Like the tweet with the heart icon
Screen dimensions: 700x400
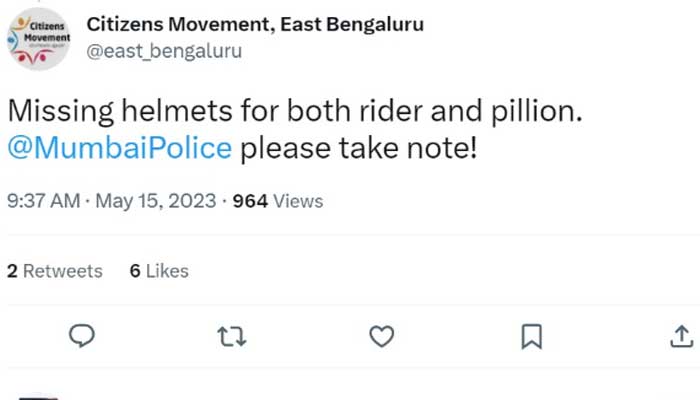(382, 336)
